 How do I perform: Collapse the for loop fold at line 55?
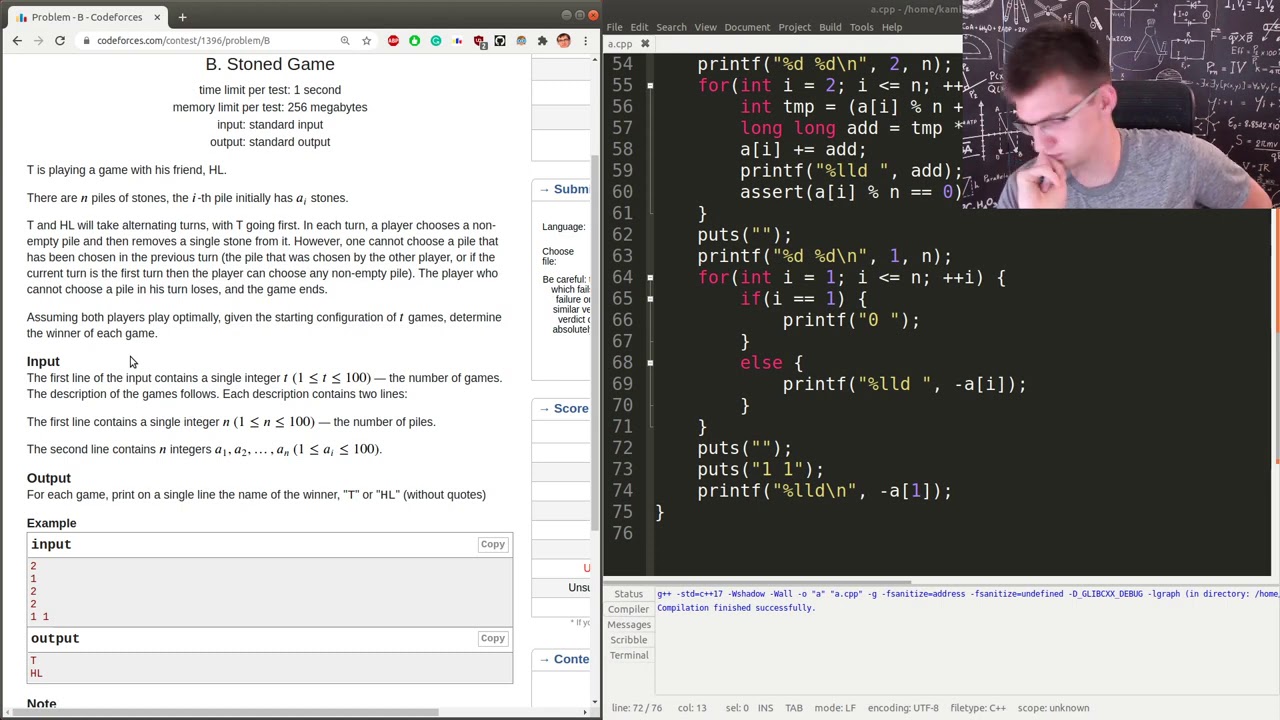coord(649,85)
